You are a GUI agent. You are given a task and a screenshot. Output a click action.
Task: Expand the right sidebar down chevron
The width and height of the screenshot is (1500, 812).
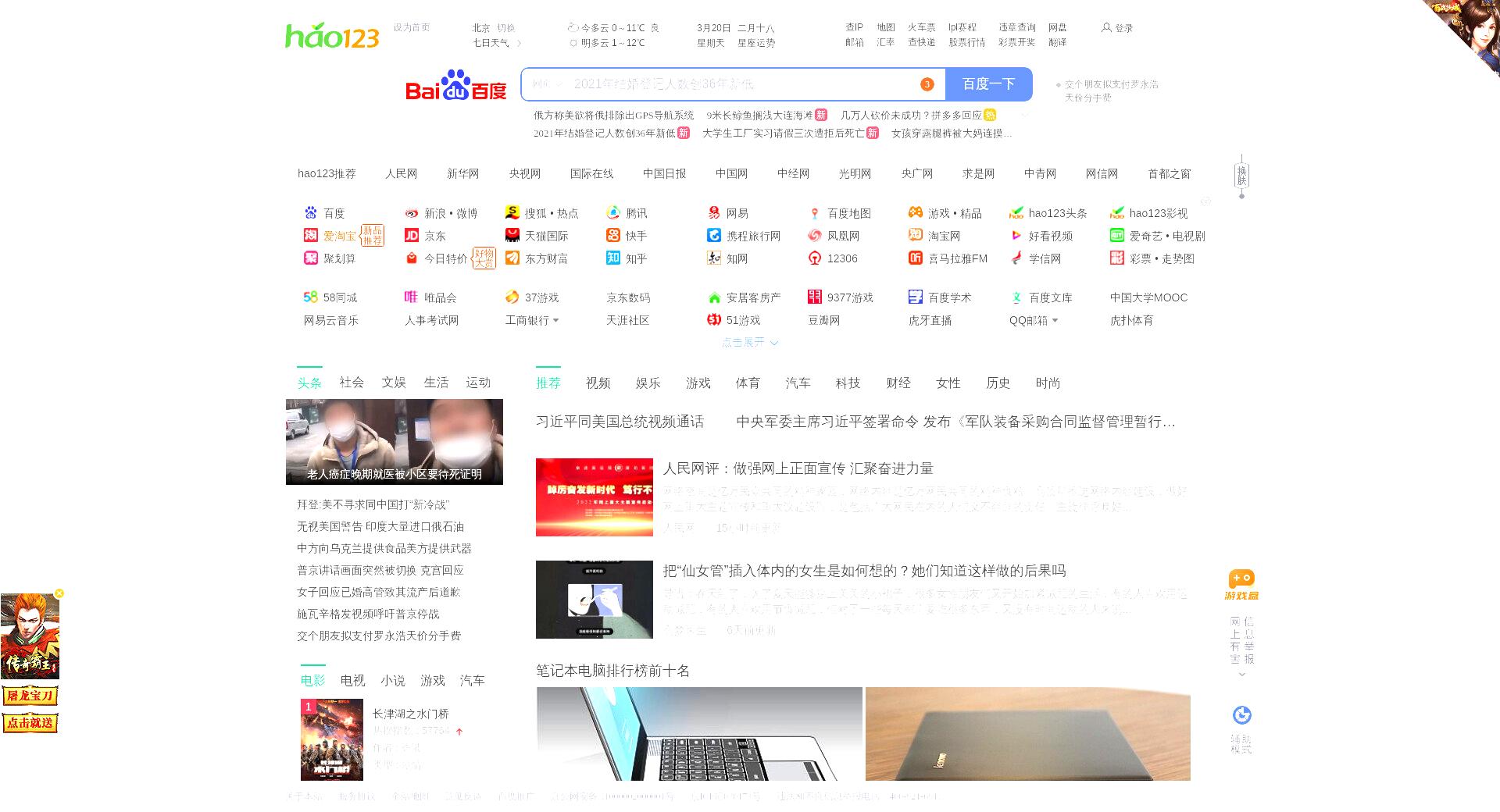[1242, 675]
